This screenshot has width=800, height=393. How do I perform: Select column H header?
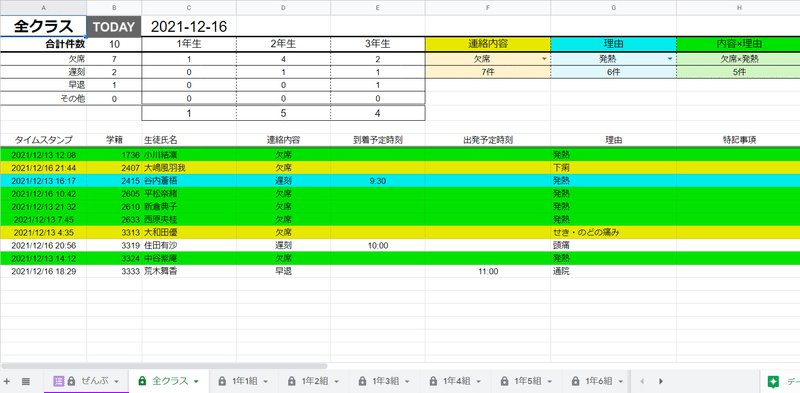(x=738, y=8)
